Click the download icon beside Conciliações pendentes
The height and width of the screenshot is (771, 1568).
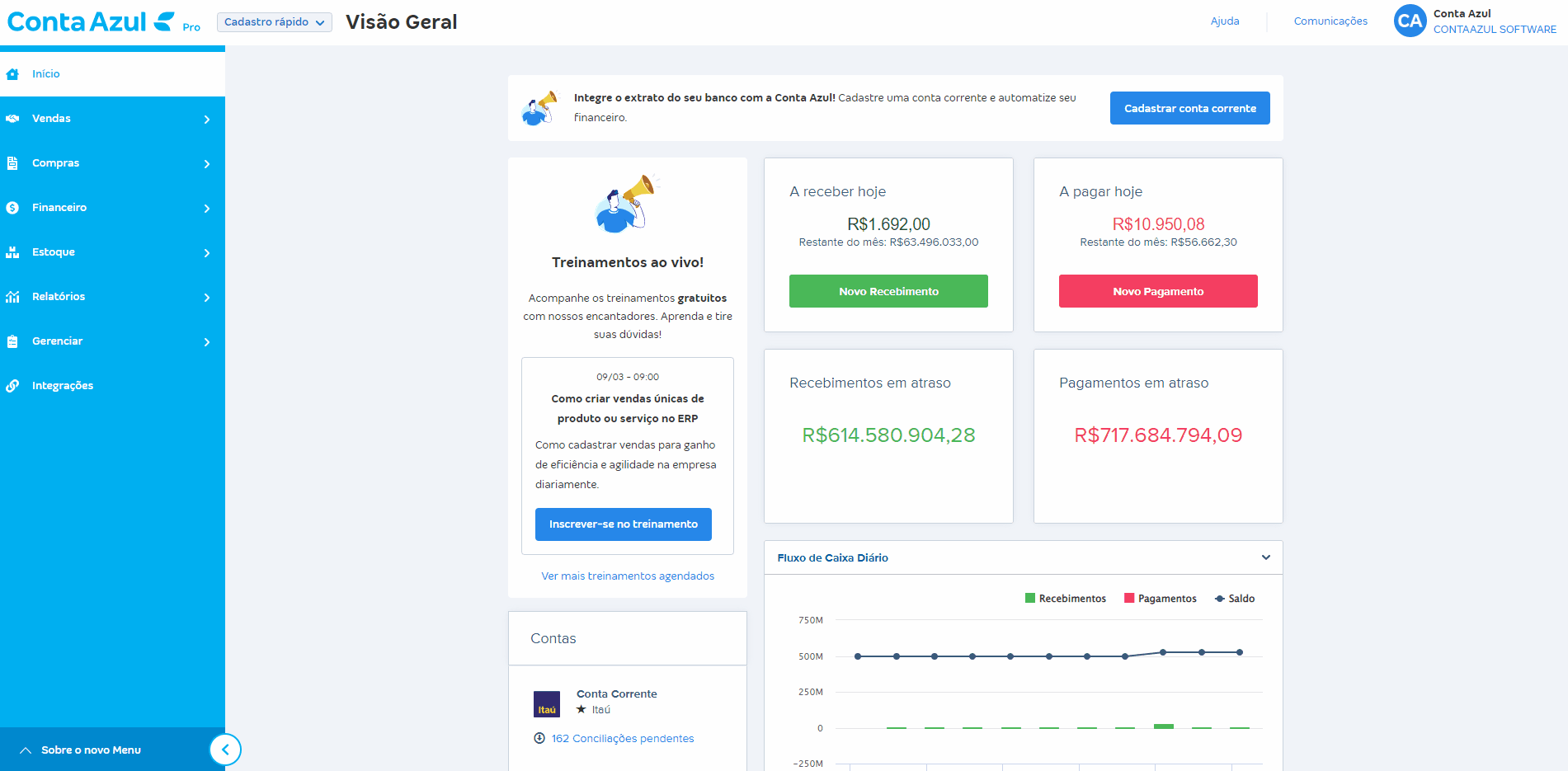[x=539, y=738]
